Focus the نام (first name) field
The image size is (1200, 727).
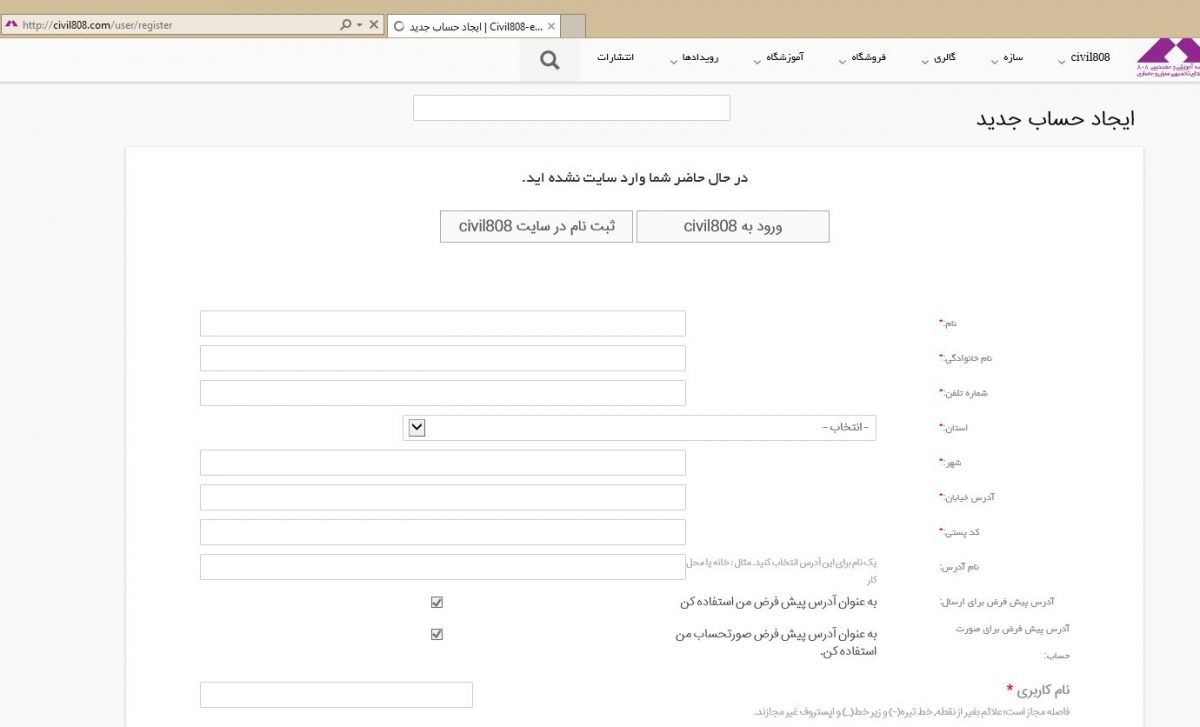pyautogui.click(x=443, y=323)
